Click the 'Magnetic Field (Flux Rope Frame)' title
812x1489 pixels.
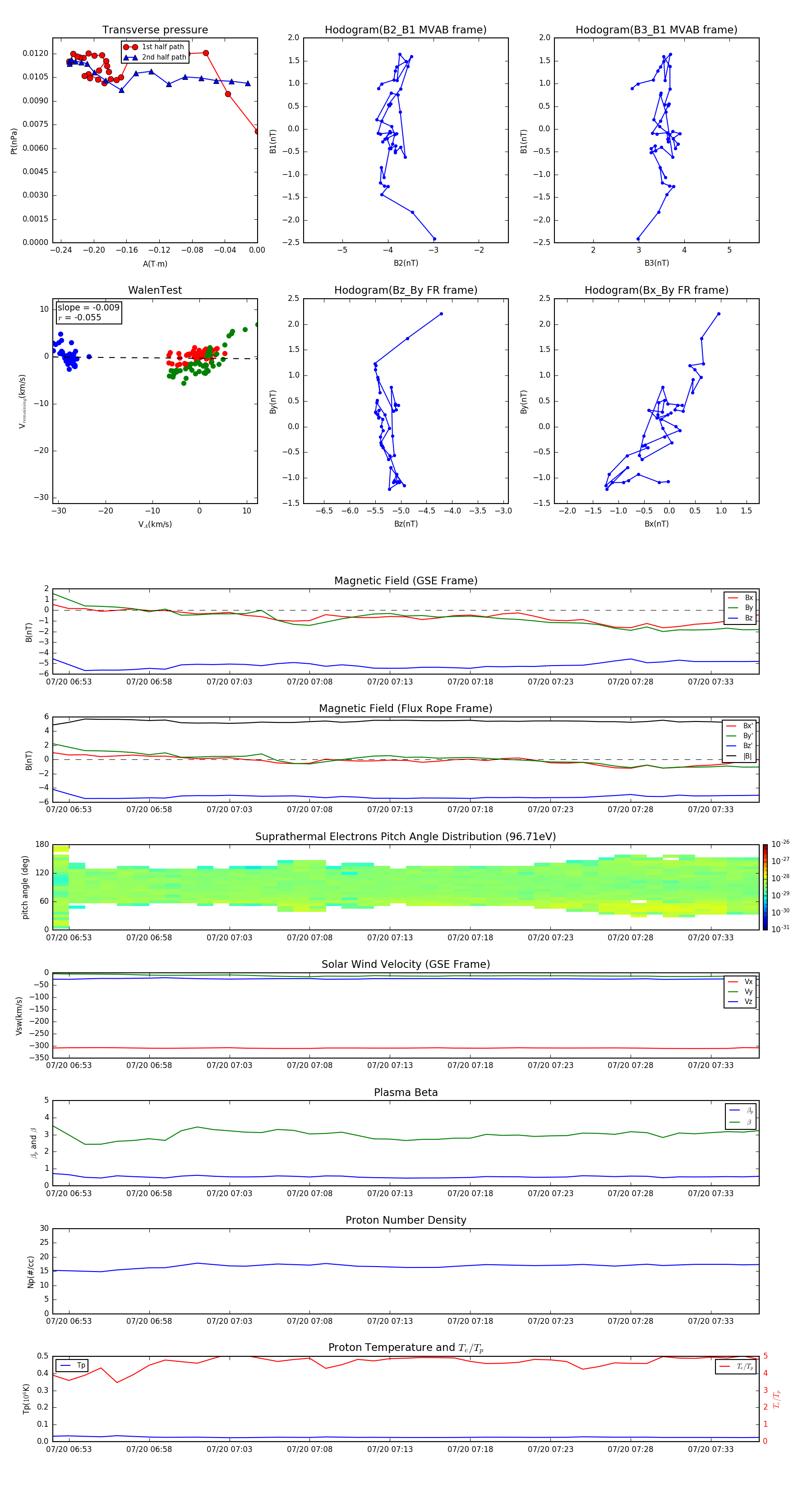tap(406, 709)
